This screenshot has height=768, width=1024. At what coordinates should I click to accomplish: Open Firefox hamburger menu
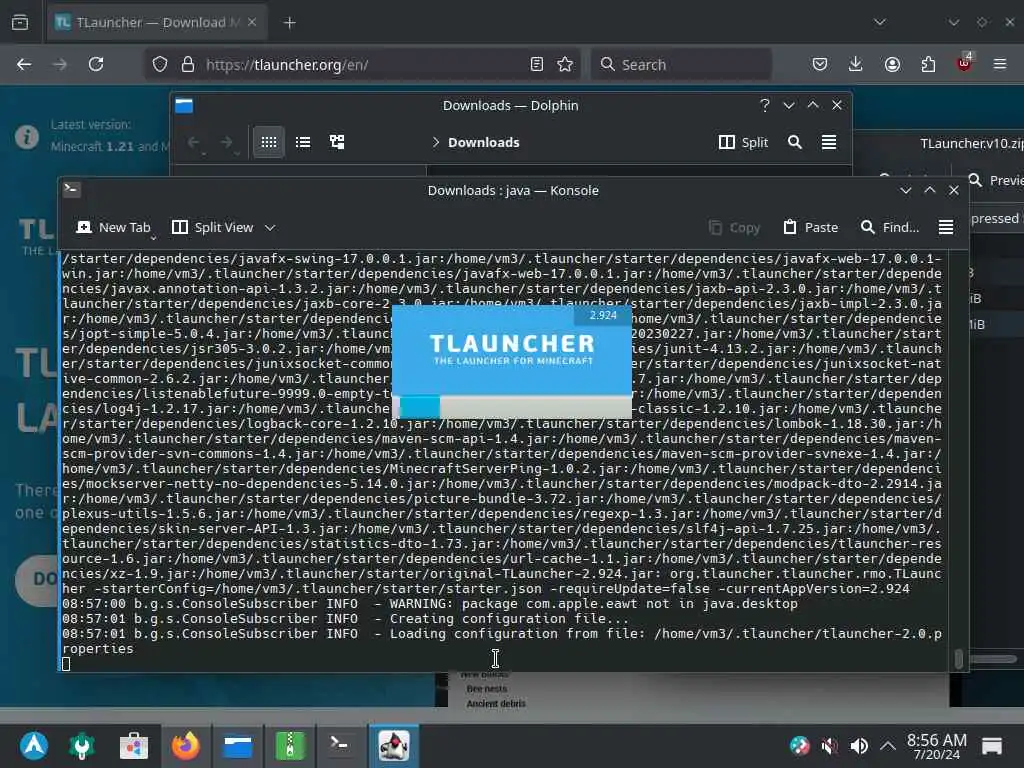point(1000,64)
